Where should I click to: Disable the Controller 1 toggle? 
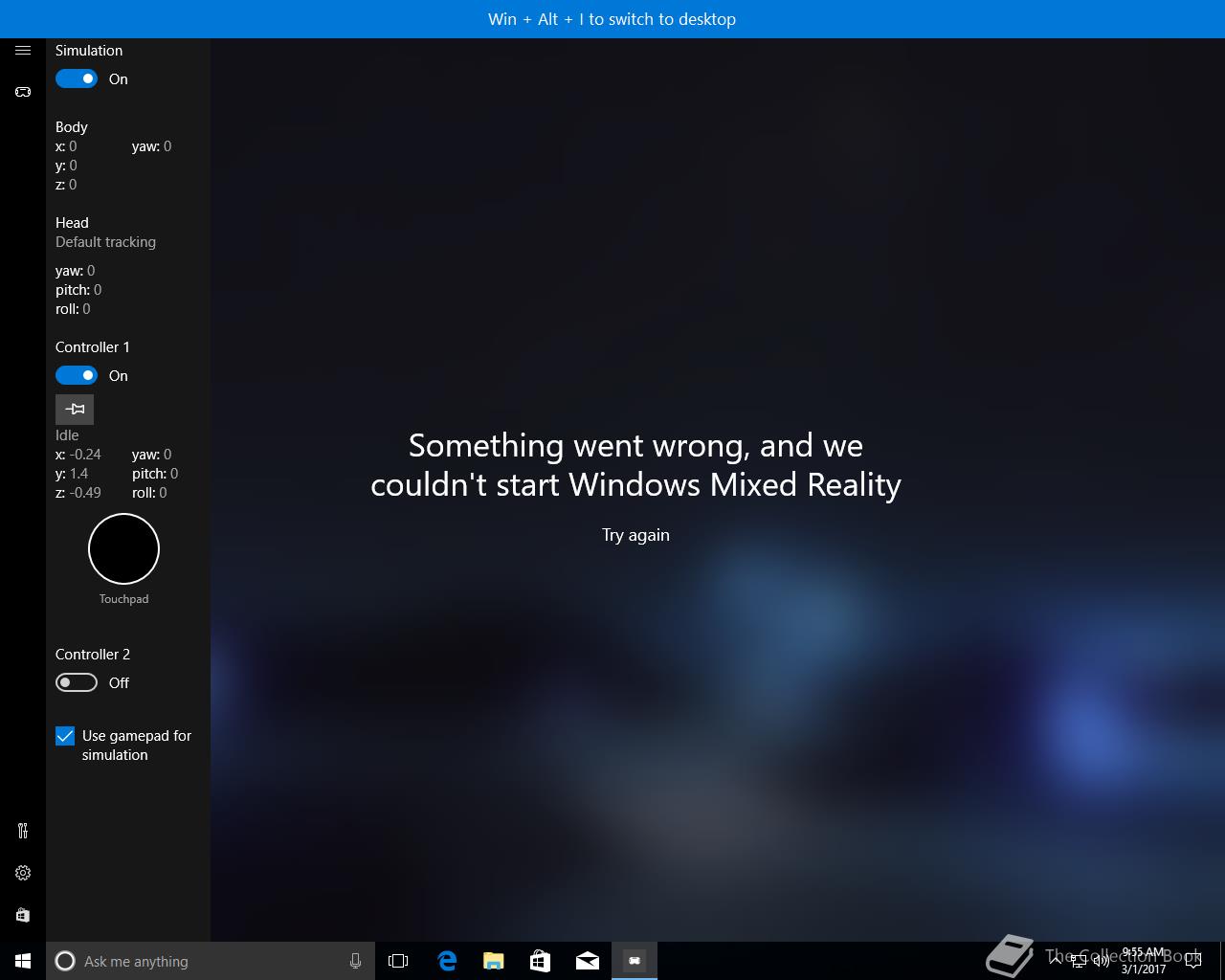77,376
